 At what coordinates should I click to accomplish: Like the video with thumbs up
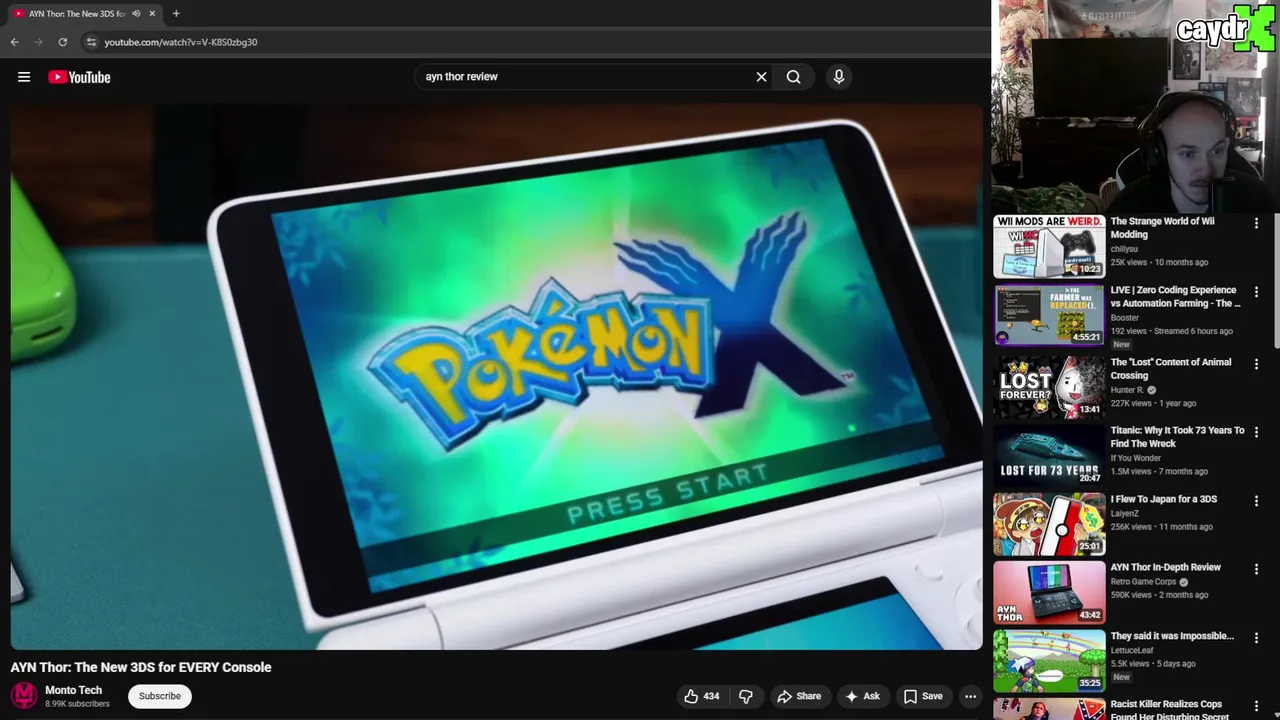pyautogui.click(x=701, y=696)
